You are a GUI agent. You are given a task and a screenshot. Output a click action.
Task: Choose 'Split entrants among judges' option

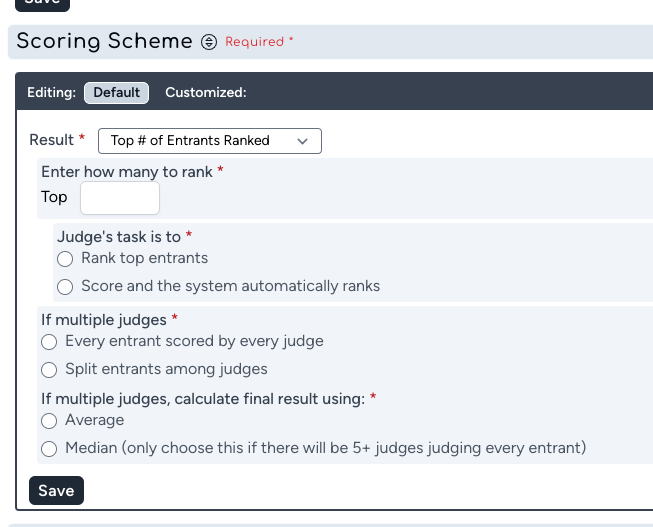click(49, 370)
